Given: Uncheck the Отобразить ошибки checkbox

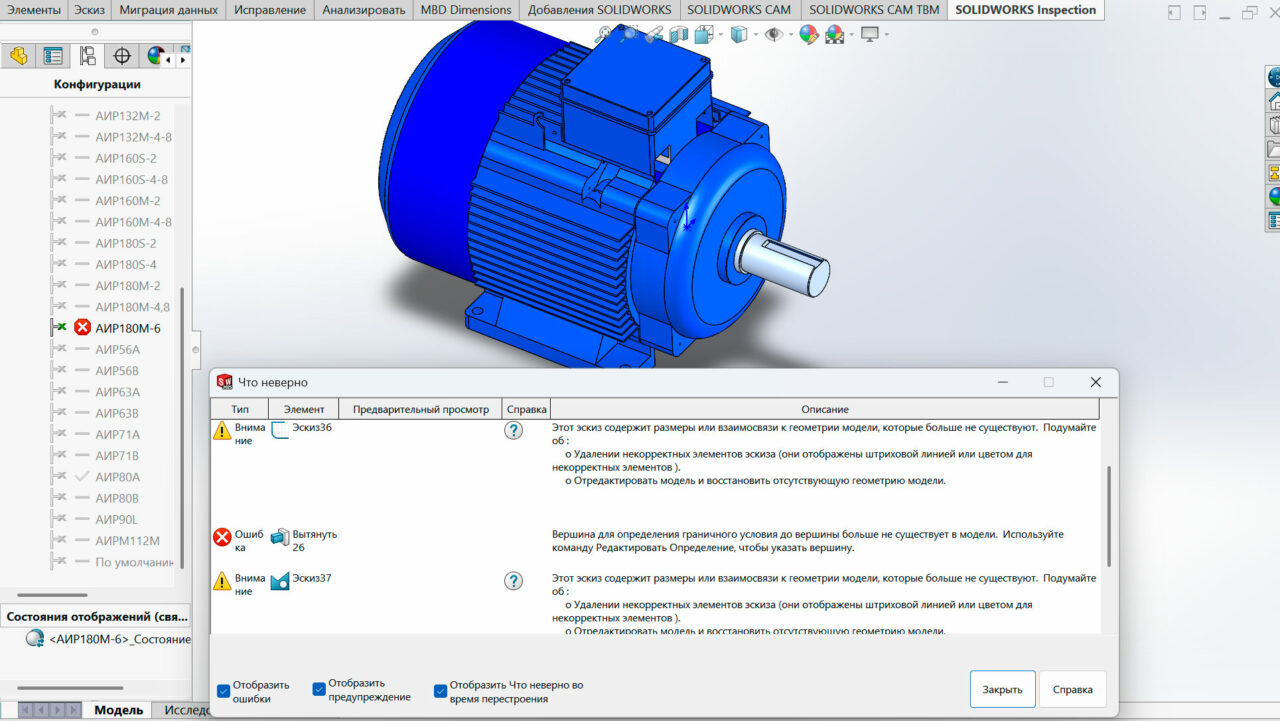Looking at the screenshot, I should [223, 691].
